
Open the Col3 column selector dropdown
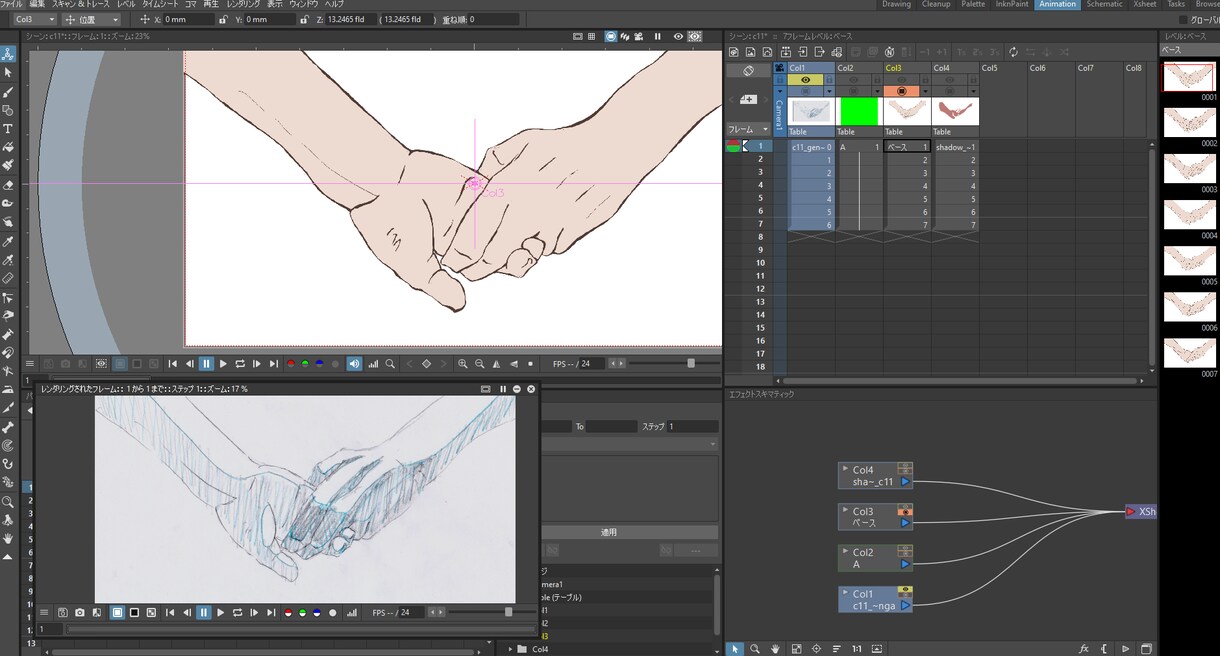pyautogui.click(x=33, y=19)
